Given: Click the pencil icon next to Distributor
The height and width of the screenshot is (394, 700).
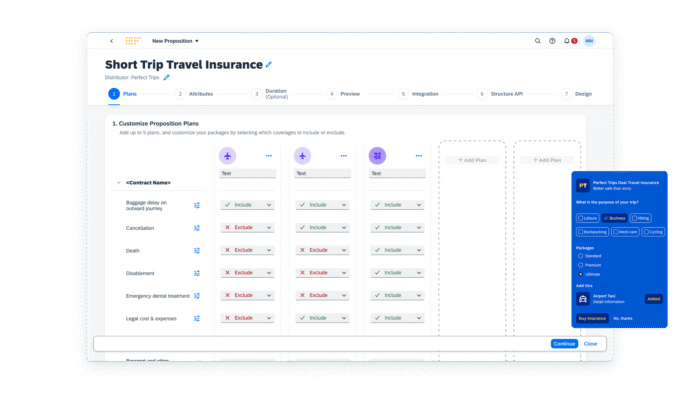Looking at the screenshot, I should point(167,77).
